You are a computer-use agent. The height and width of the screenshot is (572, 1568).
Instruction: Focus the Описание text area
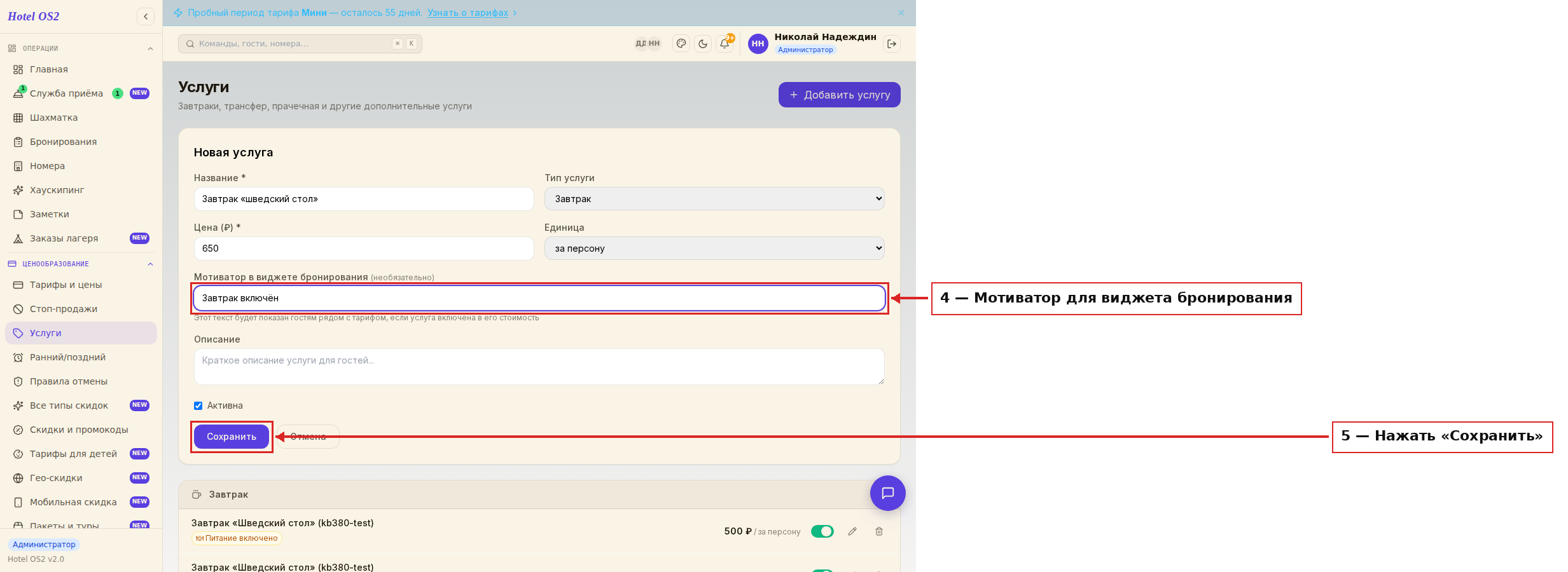pyautogui.click(x=539, y=367)
